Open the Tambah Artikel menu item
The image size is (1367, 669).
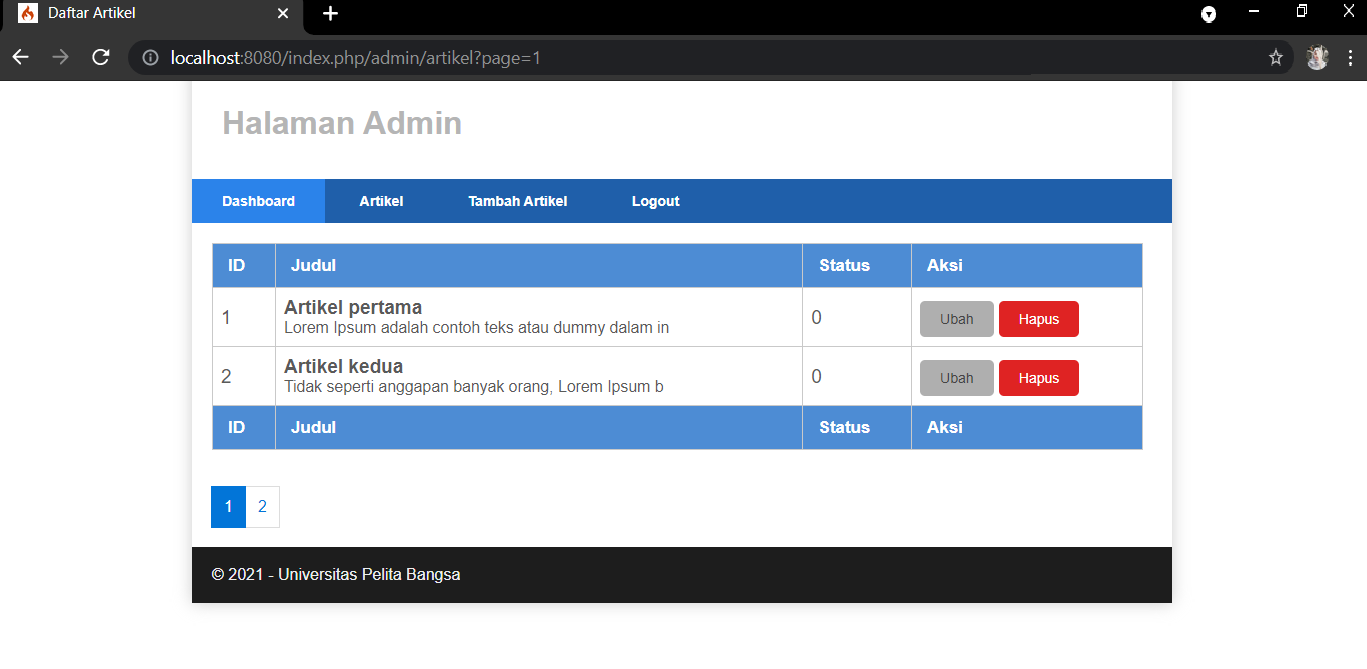pyautogui.click(x=517, y=201)
